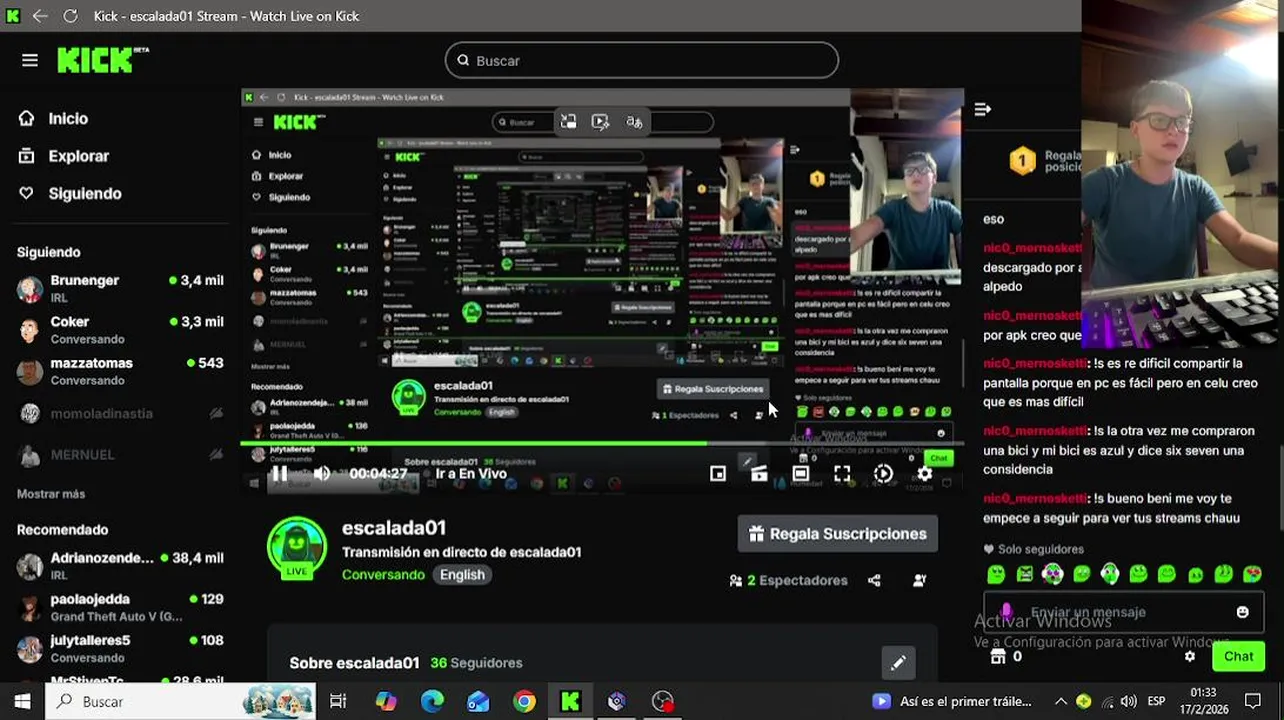Edit channel info with pencil icon

click(x=898, y=662)
